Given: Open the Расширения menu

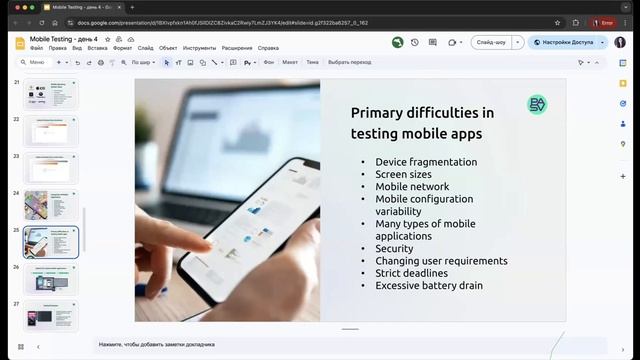Looking at the screenshot, I should click(x=237, y=48).
